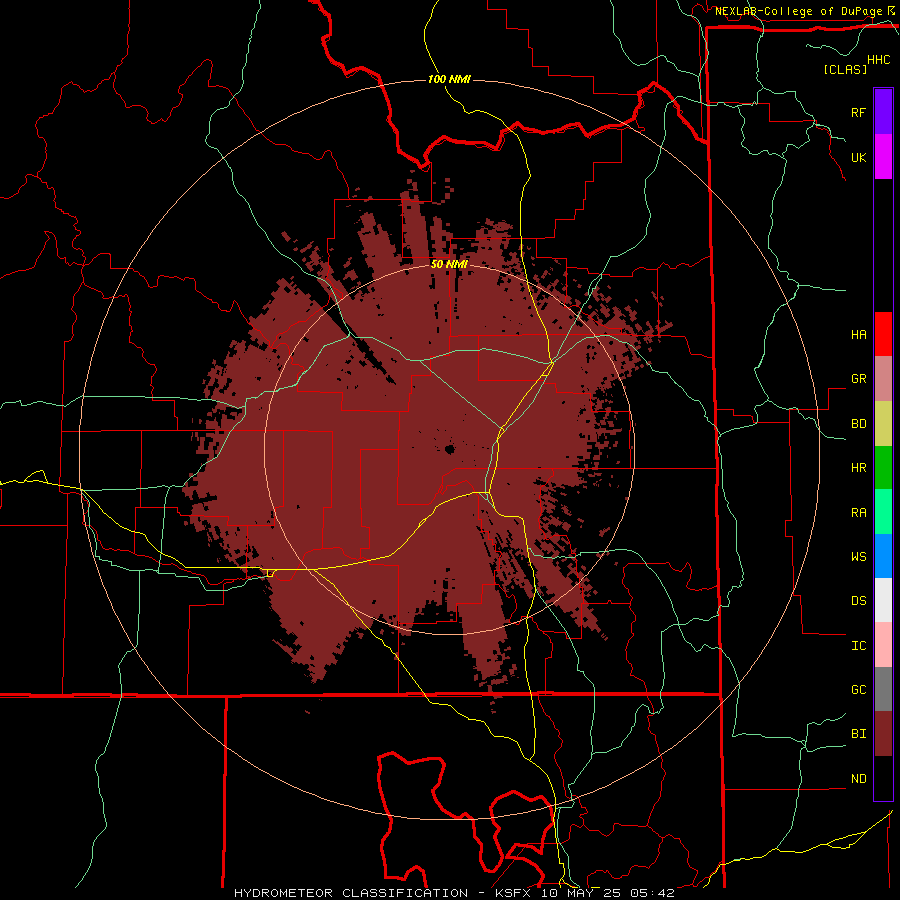Click the KSFX station identifier
This screenshot has height=900, width=900.
(515, 893)
